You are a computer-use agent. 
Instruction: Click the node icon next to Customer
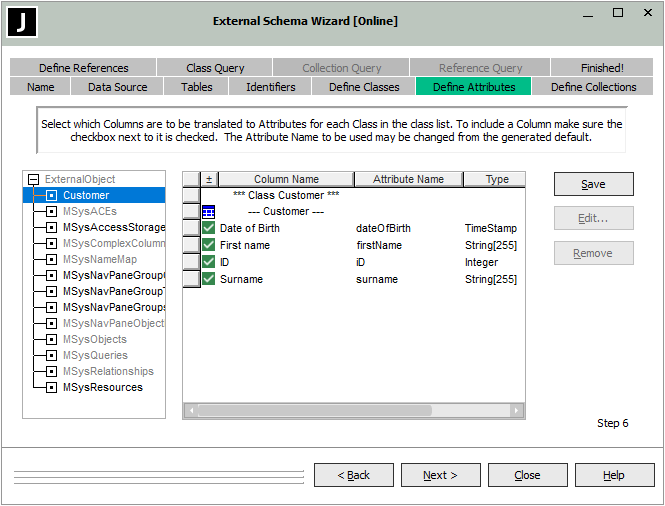pyautogui.click(x=51, y=196)
